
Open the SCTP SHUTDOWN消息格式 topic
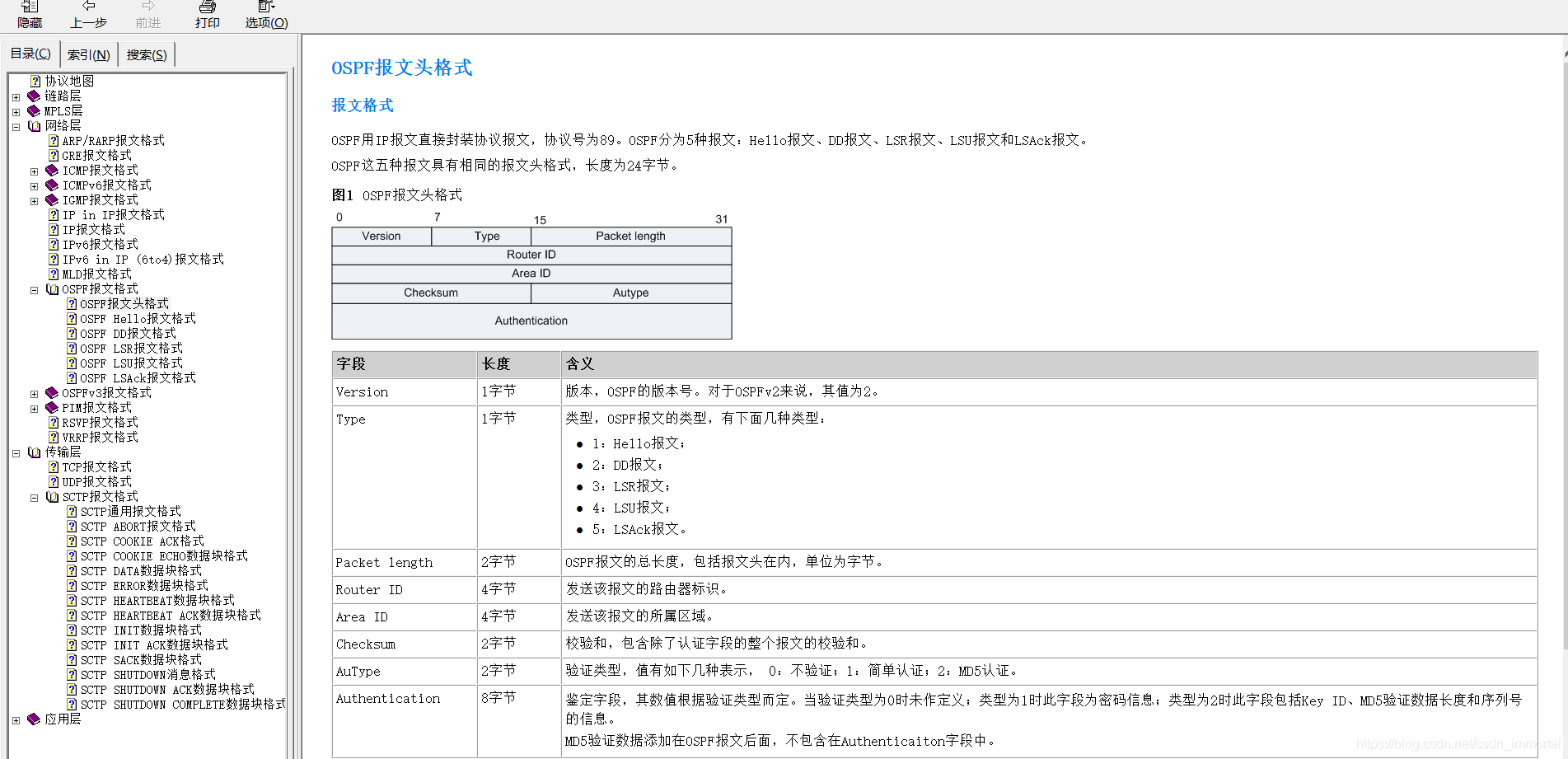point(147,675)
